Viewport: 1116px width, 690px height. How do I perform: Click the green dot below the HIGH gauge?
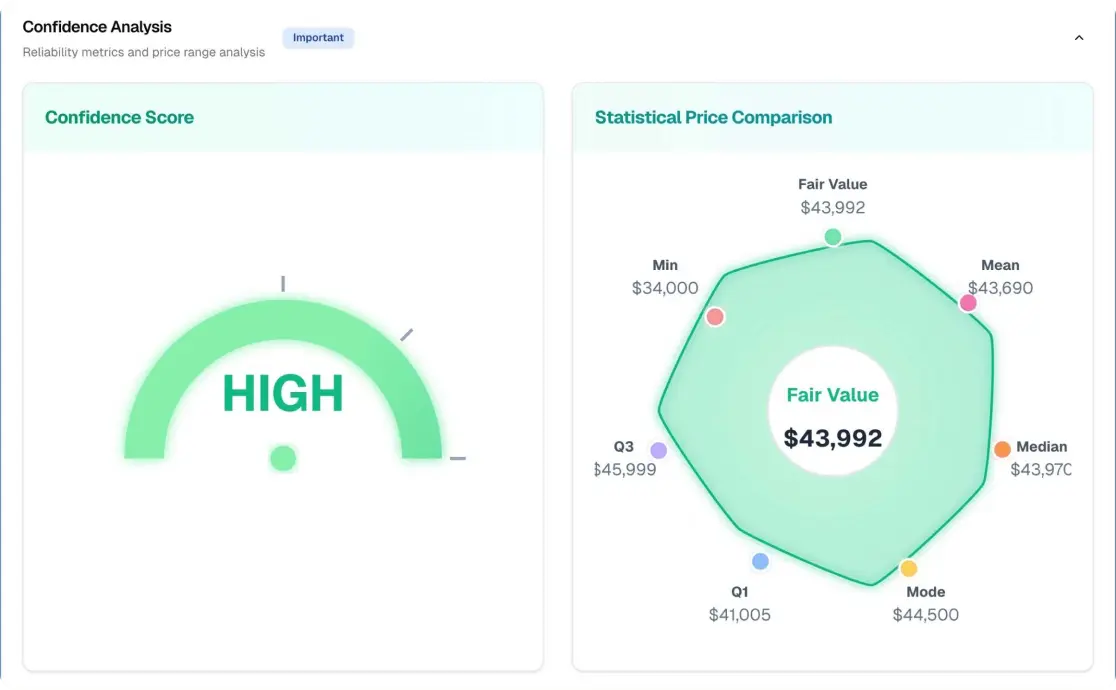click(282, 458)
